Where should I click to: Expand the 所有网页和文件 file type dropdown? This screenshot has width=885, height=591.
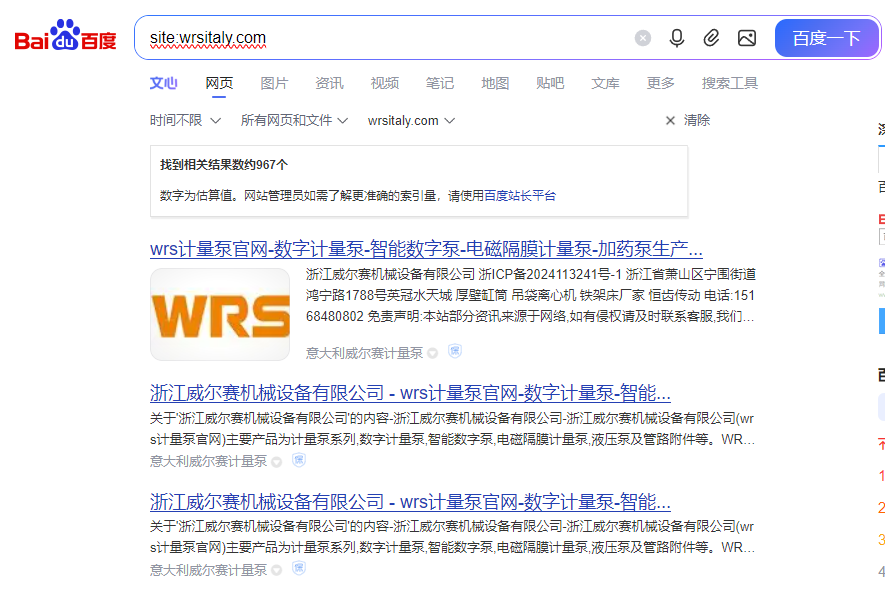[x=294, y=120]
